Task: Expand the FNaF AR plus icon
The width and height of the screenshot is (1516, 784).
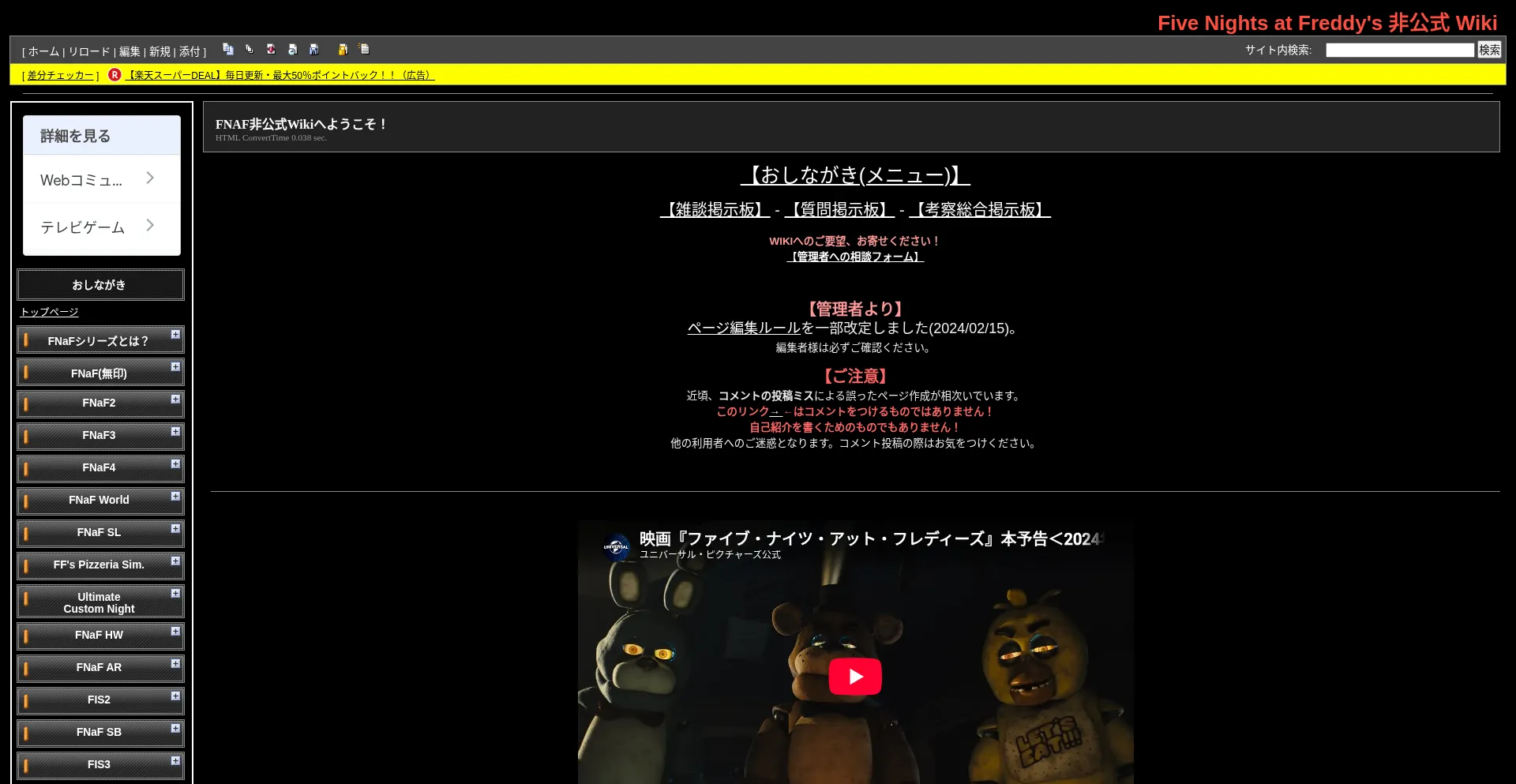Action: point(175,664)
